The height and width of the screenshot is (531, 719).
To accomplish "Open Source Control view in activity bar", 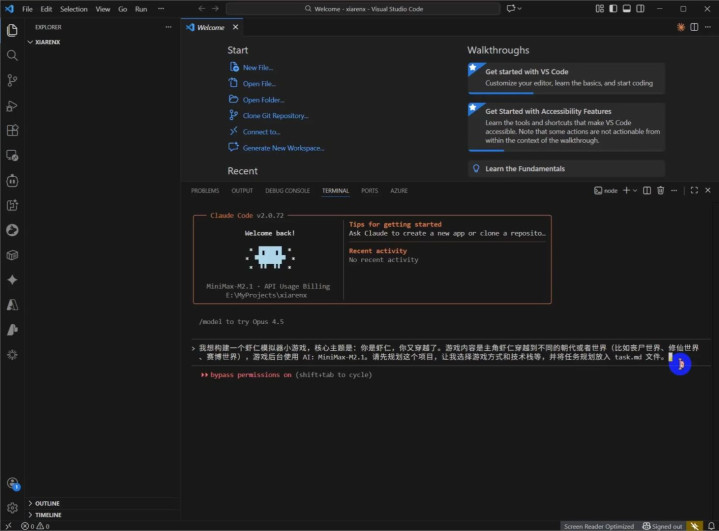I will (12, 80).
